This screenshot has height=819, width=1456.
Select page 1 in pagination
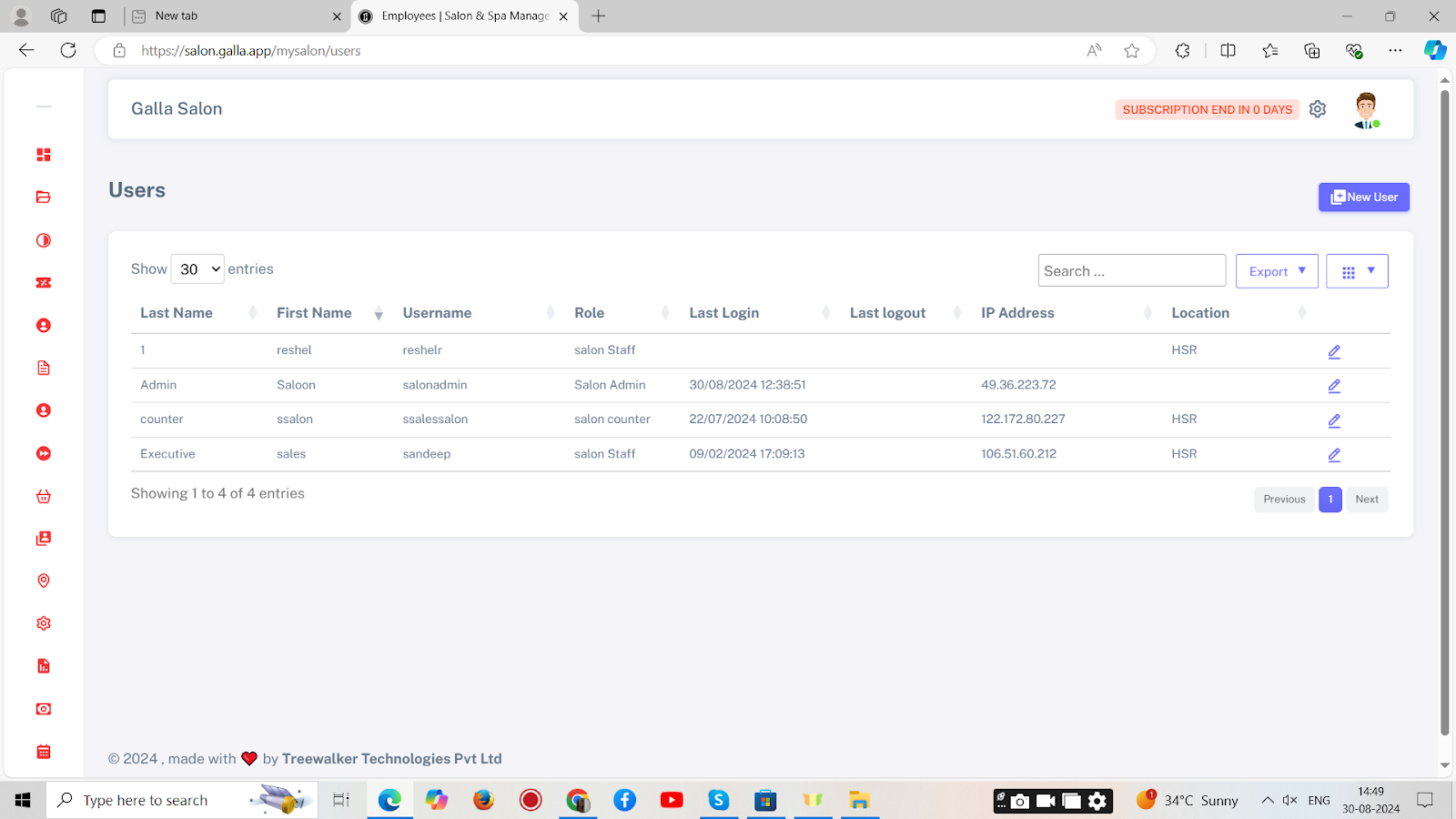pyautogui.click(x=1330, y=500)
